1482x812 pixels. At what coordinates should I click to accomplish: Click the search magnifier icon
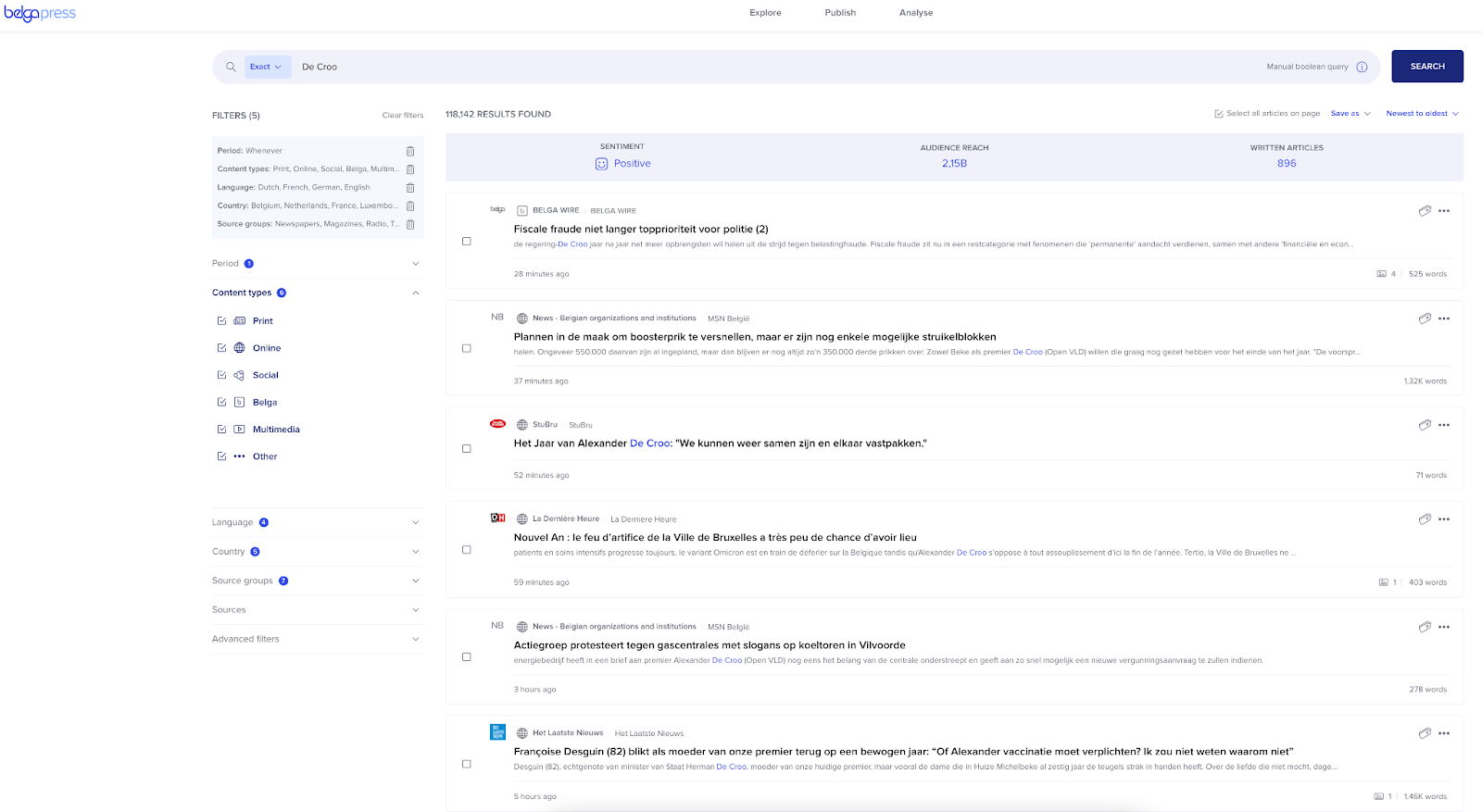click(231, 67)
